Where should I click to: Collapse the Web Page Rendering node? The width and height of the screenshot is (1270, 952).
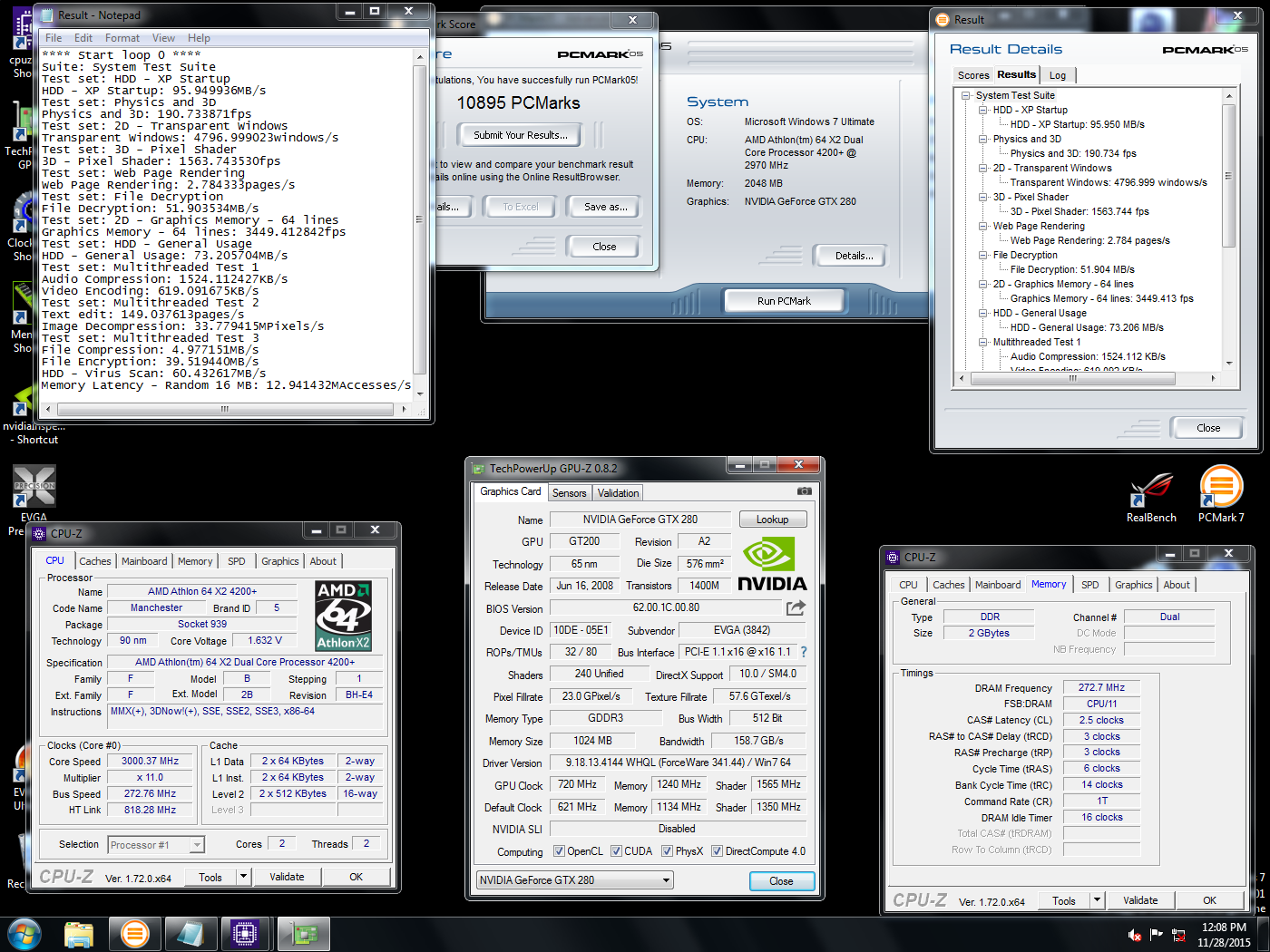[983, 227]
